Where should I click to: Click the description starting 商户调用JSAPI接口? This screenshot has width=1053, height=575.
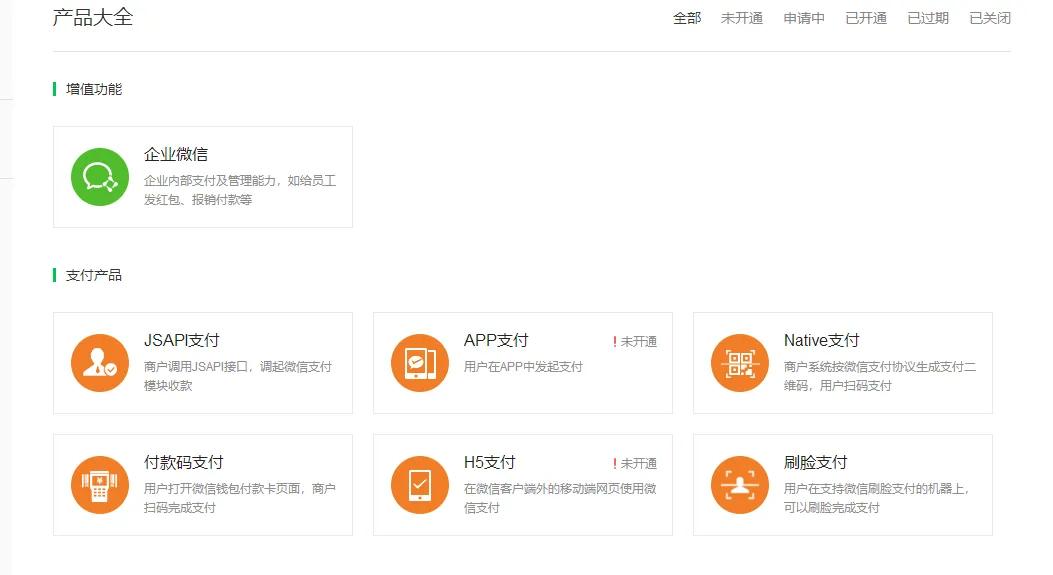238,376
